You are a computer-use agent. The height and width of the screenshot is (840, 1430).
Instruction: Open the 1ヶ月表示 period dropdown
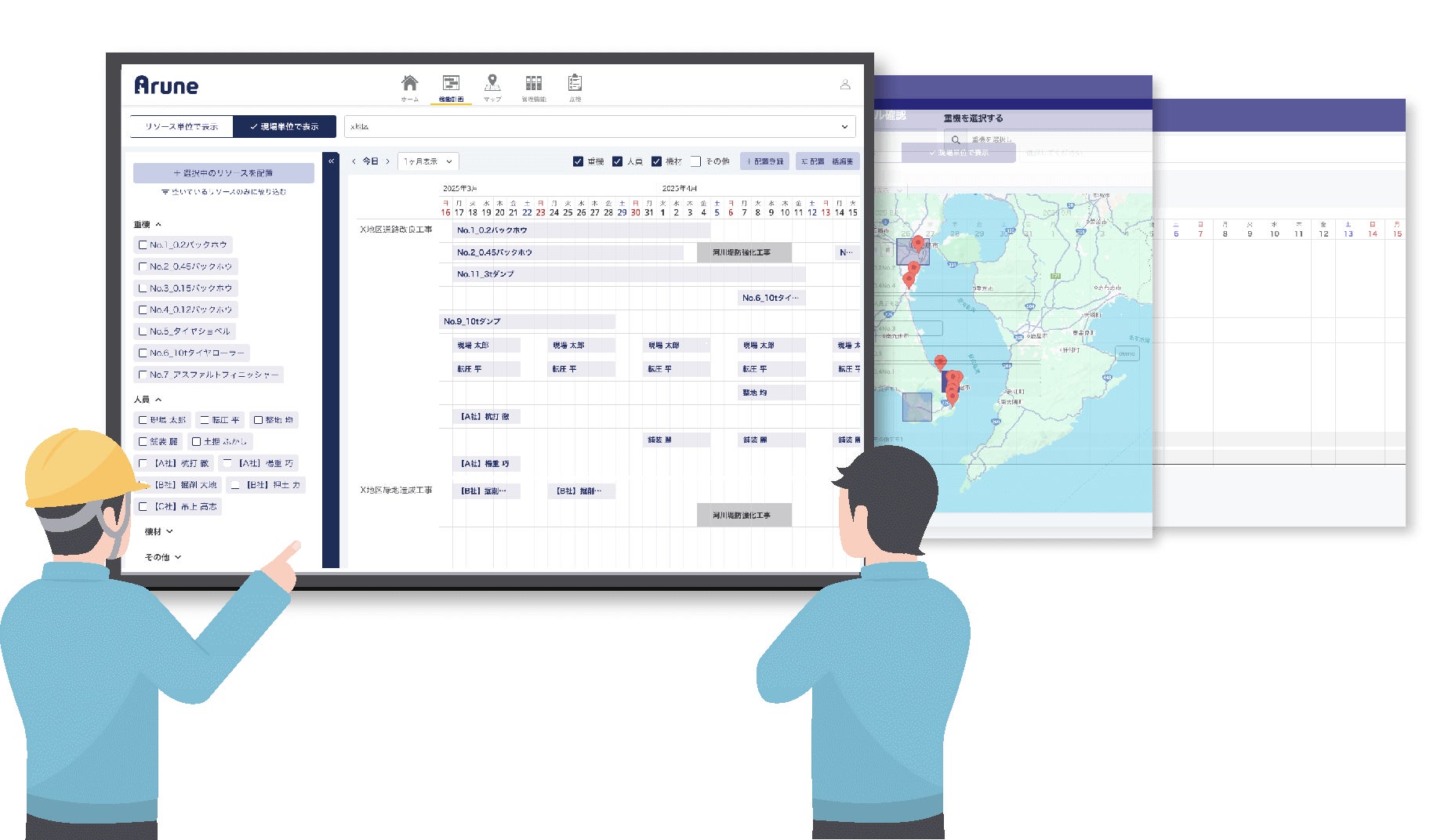pyautogui.click(x=428, y=161)
